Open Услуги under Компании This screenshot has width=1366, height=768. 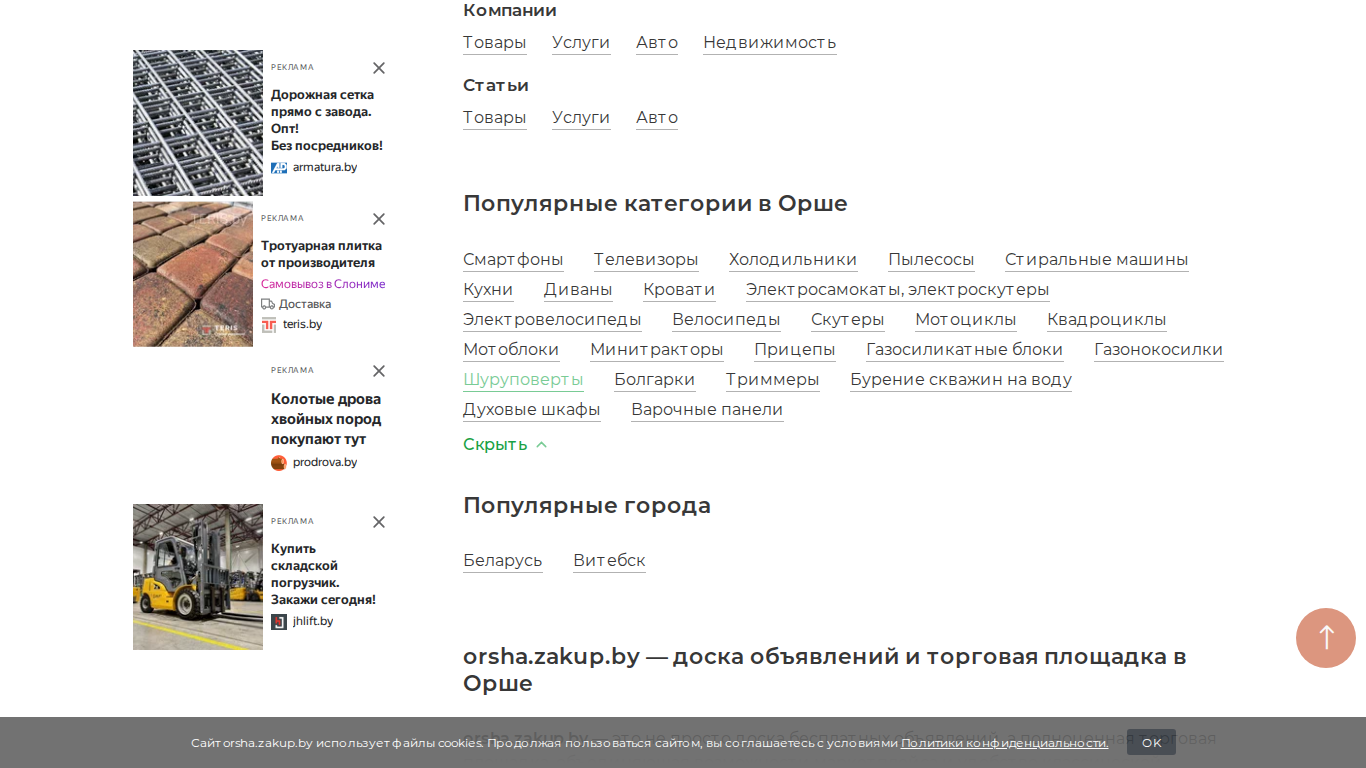coord(581,42)
